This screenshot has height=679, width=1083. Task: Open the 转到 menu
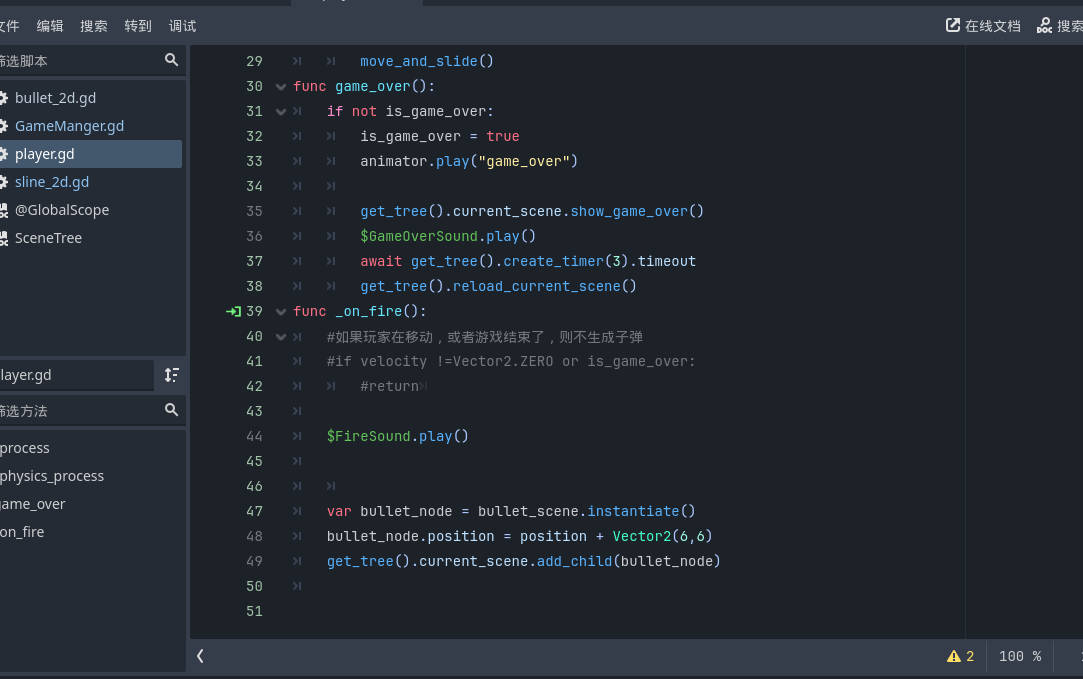point(138,26)
